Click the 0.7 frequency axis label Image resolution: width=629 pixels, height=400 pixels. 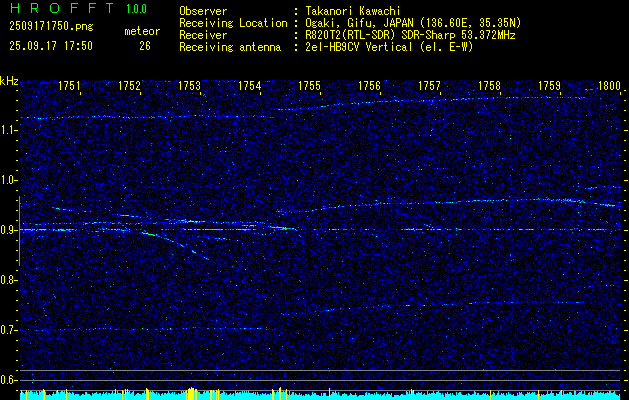pyautogui.click(x=9, y=330)
